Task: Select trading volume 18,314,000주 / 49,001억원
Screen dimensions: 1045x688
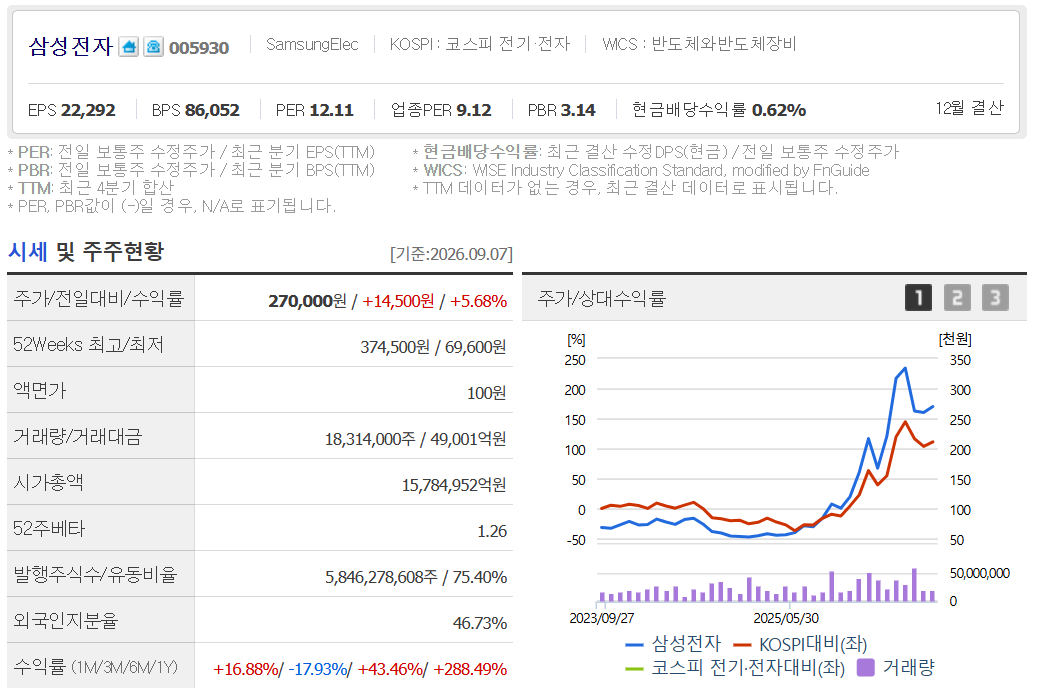Action: point(415,439)
